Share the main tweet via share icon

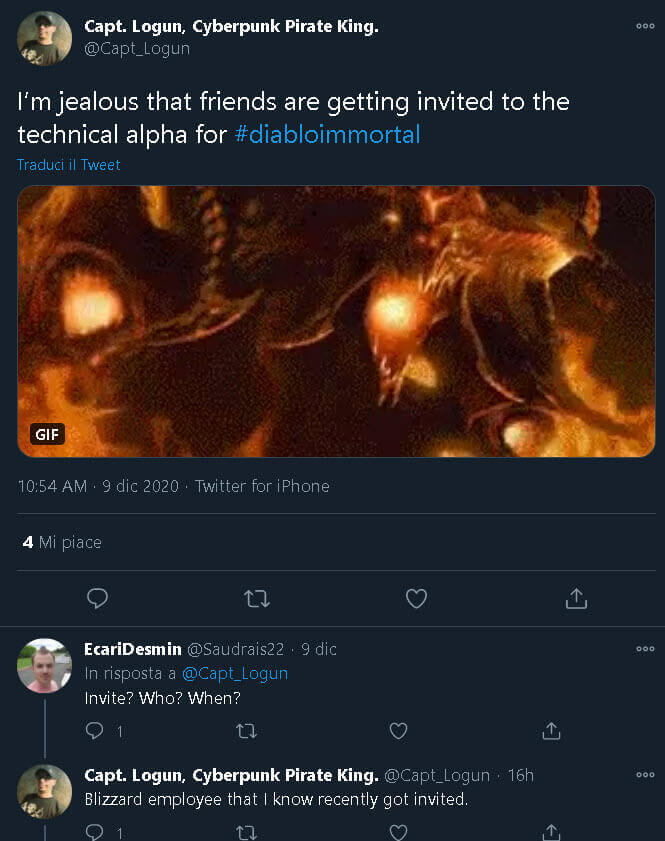tap(576, 598)
